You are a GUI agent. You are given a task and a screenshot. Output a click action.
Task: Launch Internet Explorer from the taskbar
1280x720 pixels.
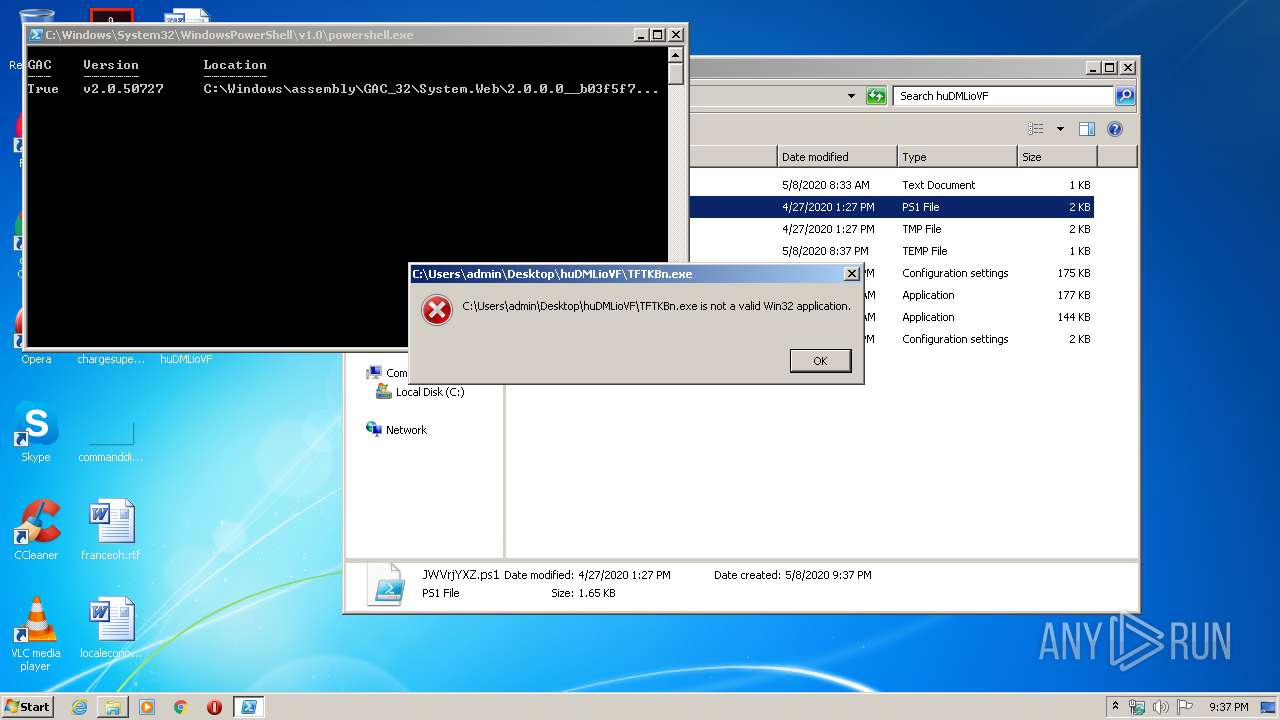tap(79, 707)
